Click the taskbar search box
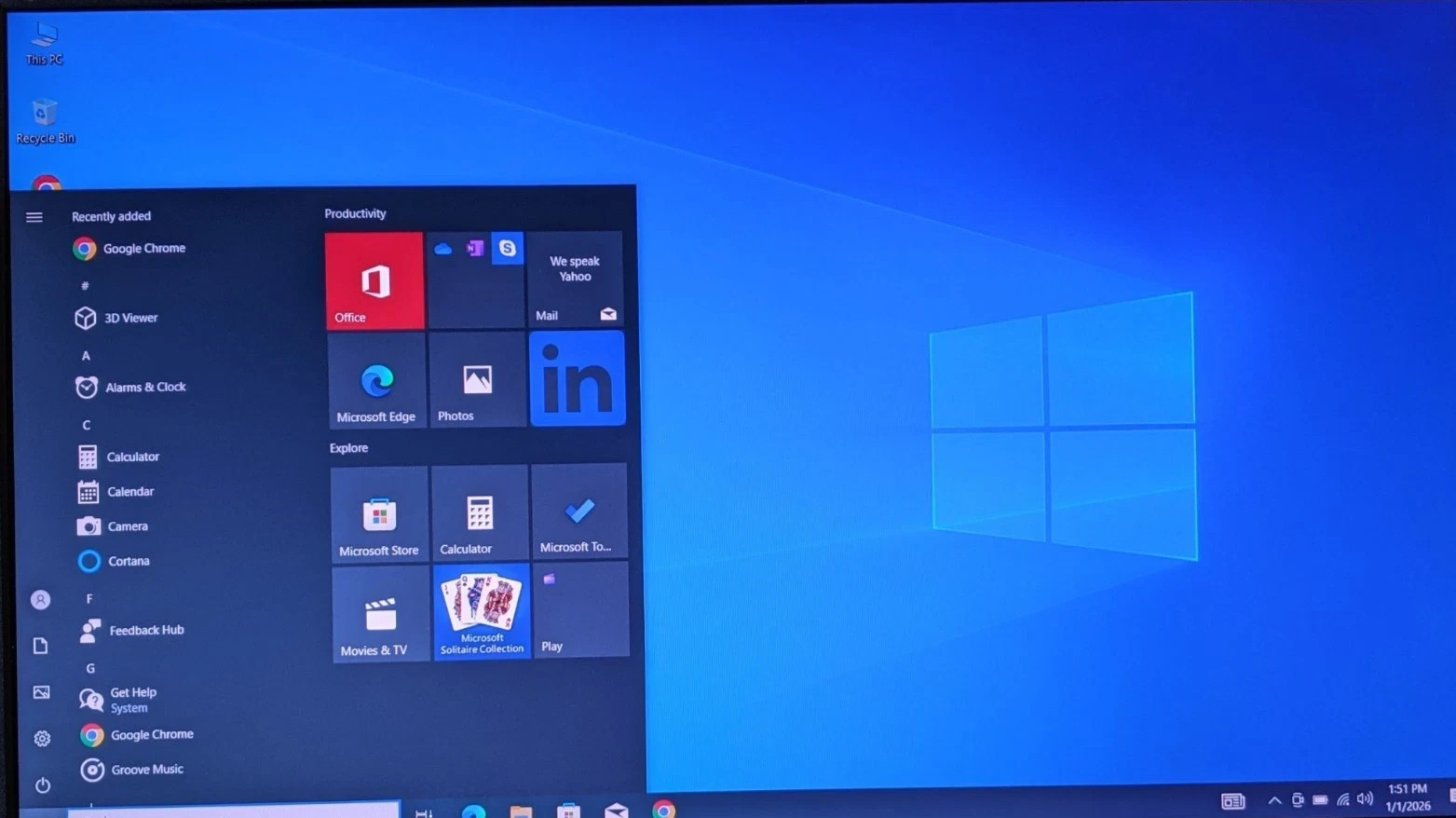This screenshot has height=818, width=1456. pyautogui.click(x=234, y=810)
